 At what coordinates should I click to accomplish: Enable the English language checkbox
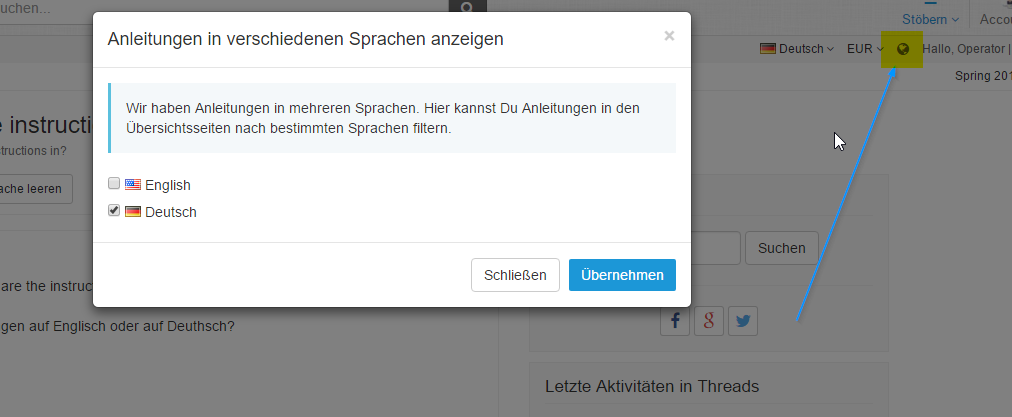tap(114, 184)
